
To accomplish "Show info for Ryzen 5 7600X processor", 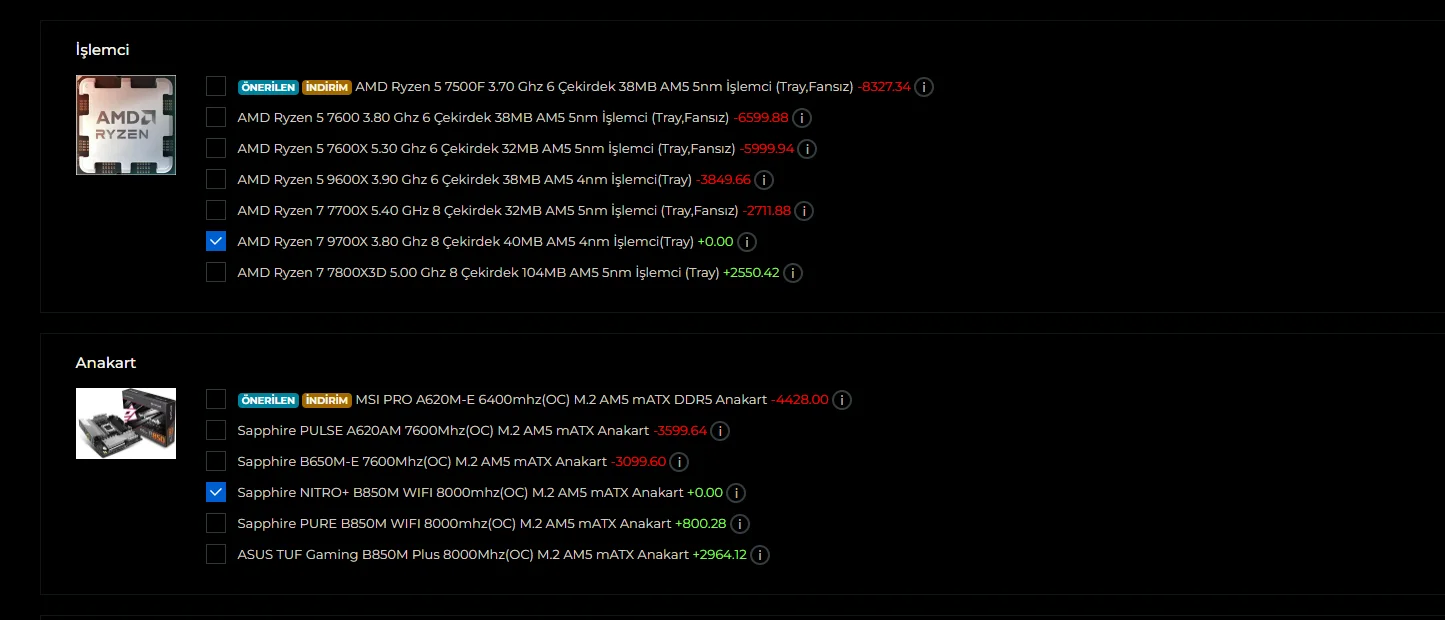I will [x=807, y=149].
